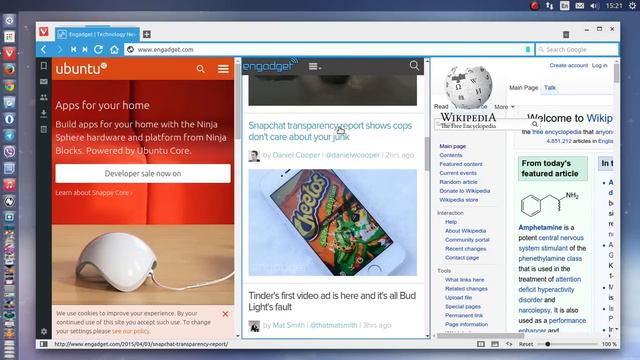Click the search icon on Ubuntu page

tap(200, 69)
